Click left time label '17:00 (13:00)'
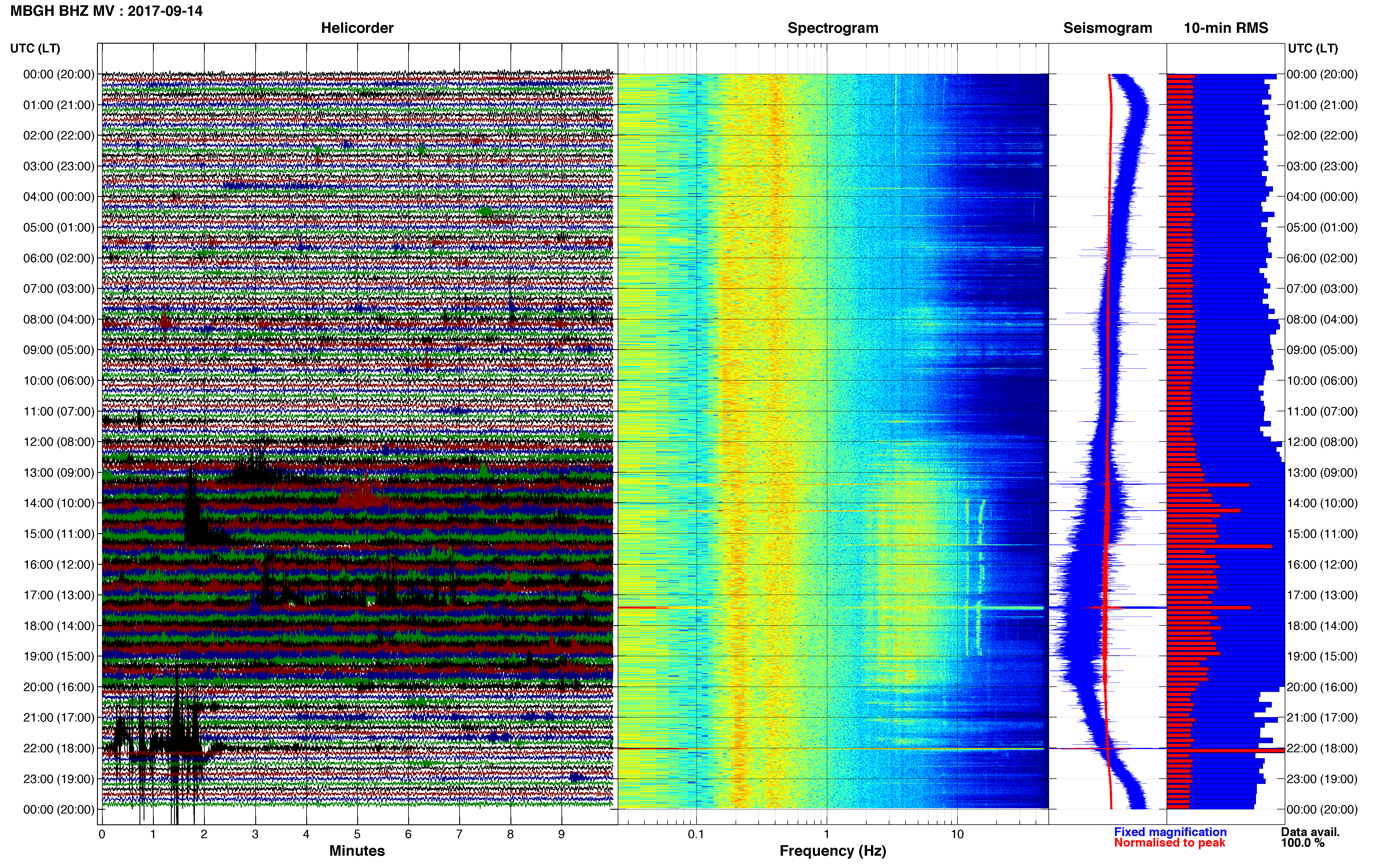The height and width of the screenshot is (868, 1389). 59,595
